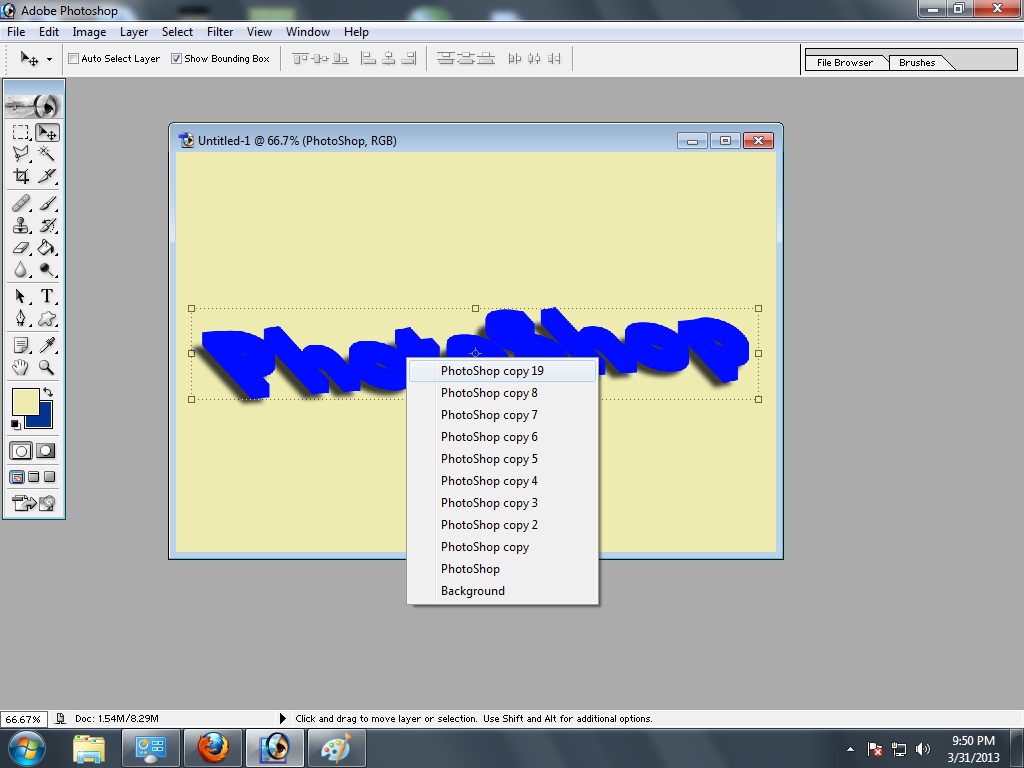
Task: Reset default foreground and background colors
Action: click(x=16, y=424)
